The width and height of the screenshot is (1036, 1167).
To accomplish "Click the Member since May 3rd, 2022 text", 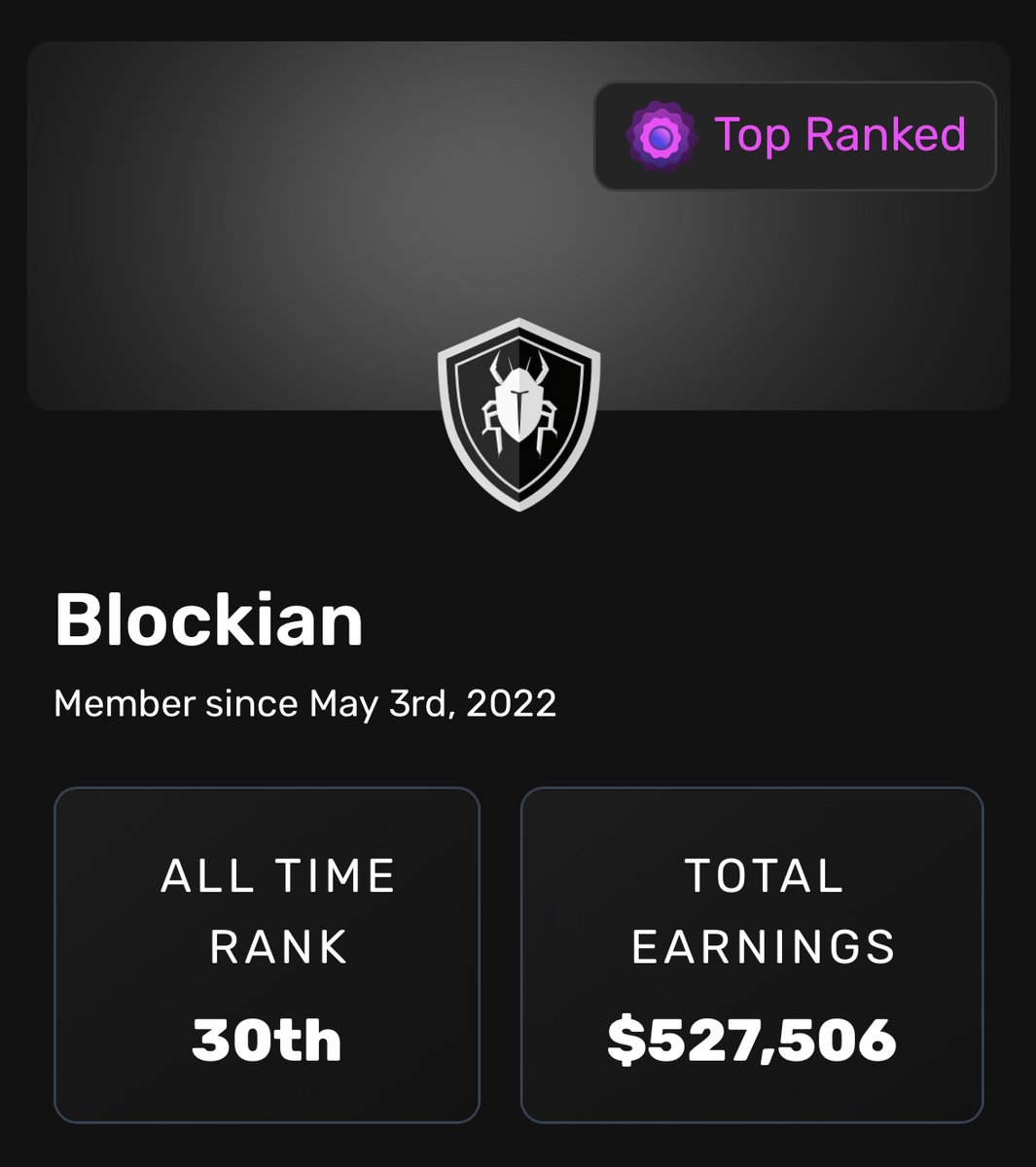I will (x=304, y=703).
